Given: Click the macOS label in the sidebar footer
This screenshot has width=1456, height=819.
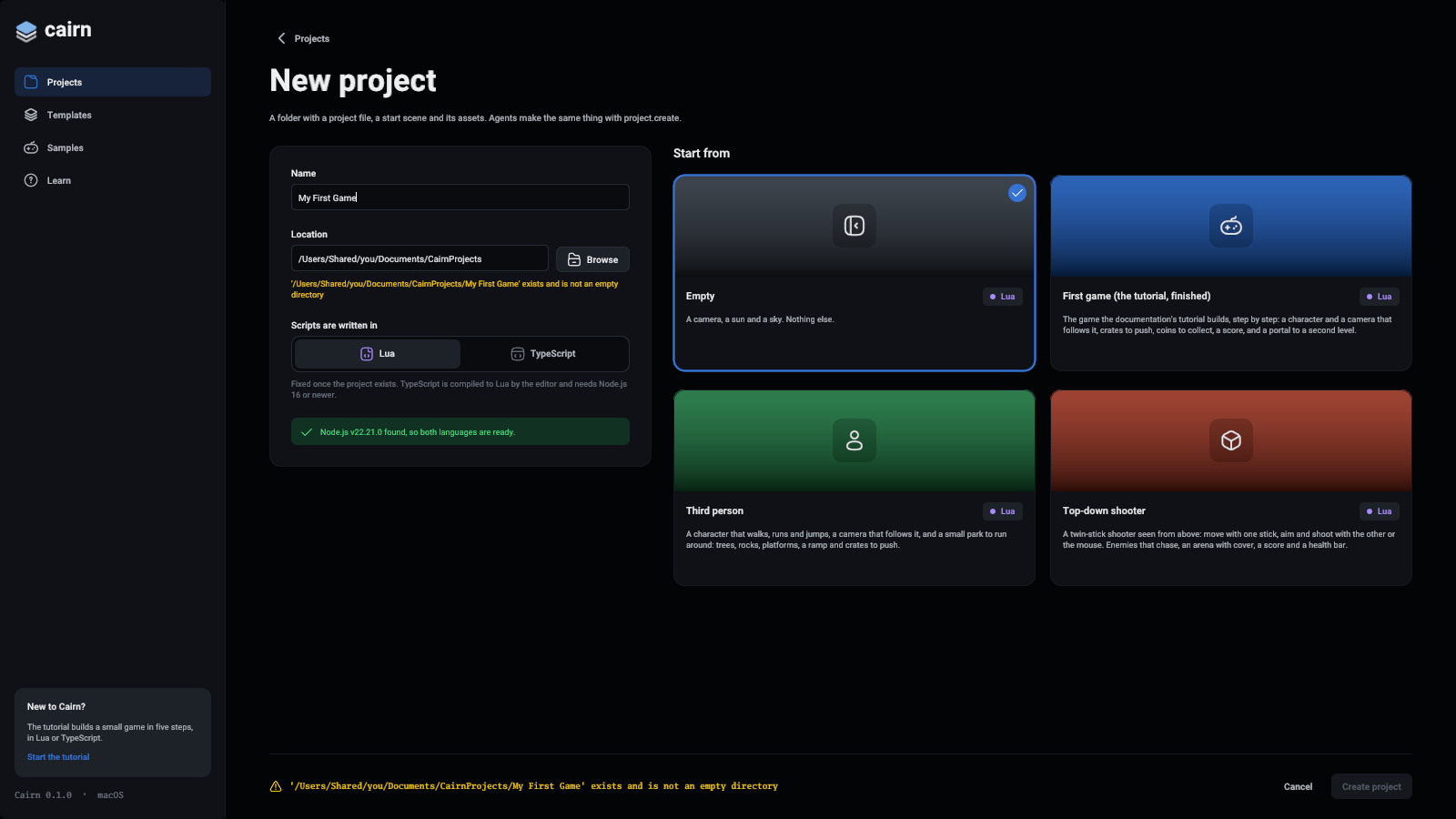Looking at the screenshot, I should (x=110, y=795).
